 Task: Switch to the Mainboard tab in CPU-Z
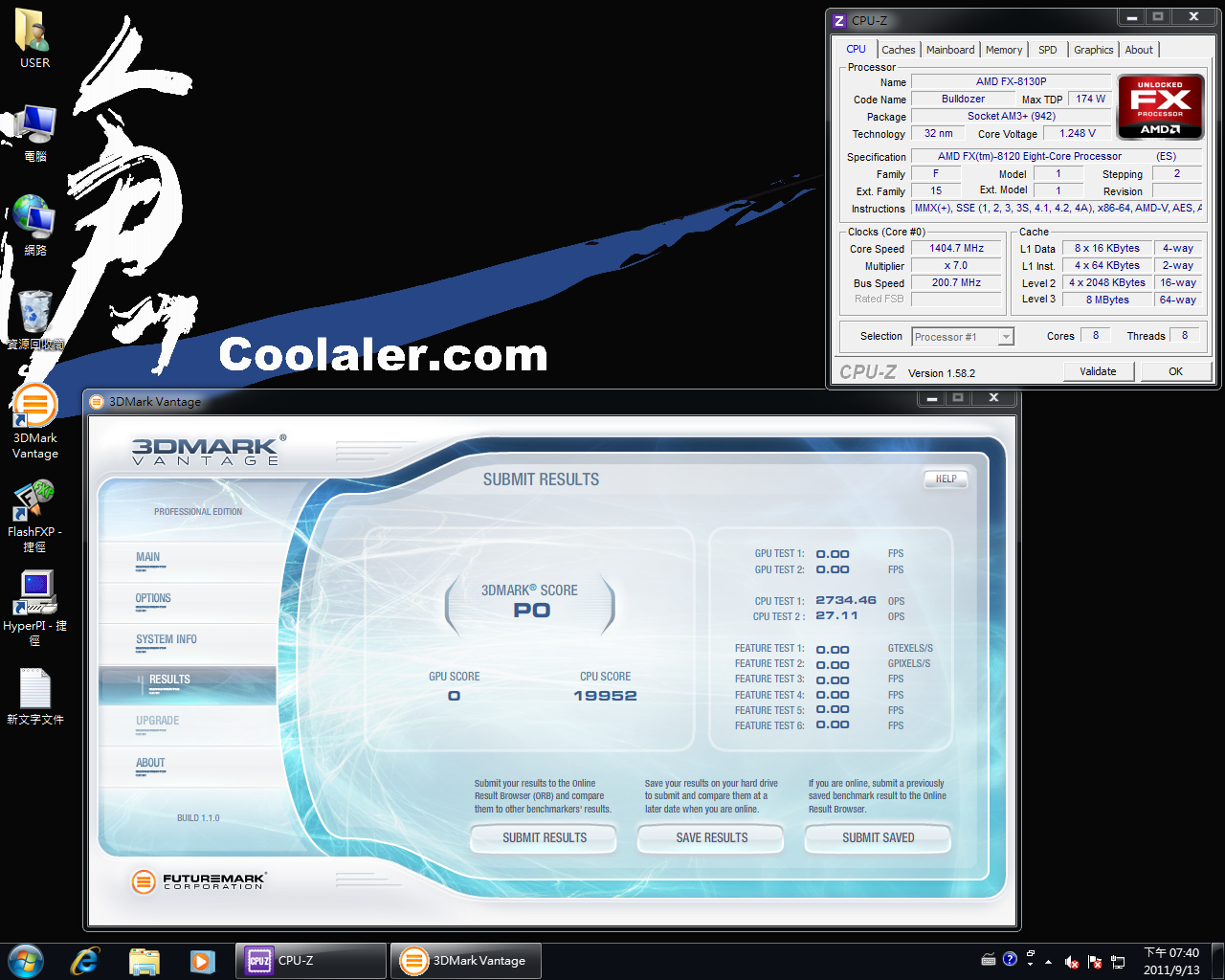click(x=950, y=50)
